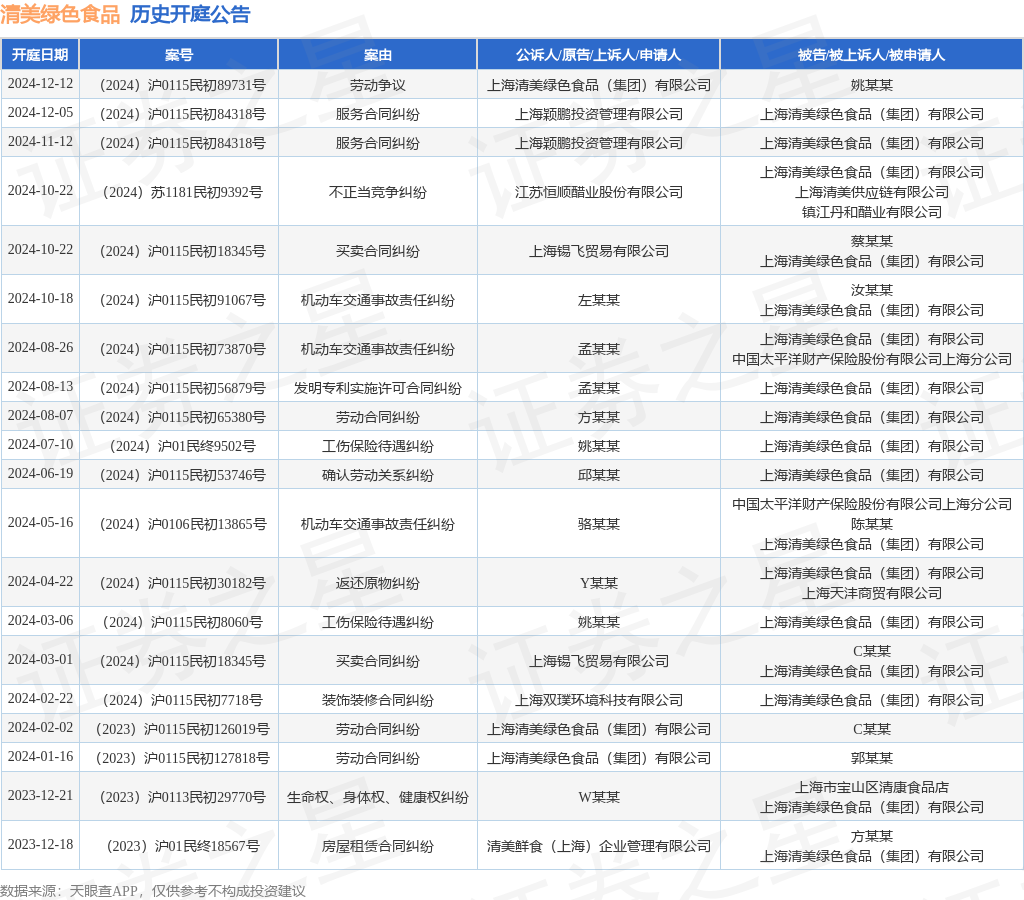This screenshot has height=900, width=1024.
Task: Click the 公诉人/原告/上诉人/申请人 column header
Action: tap(598, 55)
